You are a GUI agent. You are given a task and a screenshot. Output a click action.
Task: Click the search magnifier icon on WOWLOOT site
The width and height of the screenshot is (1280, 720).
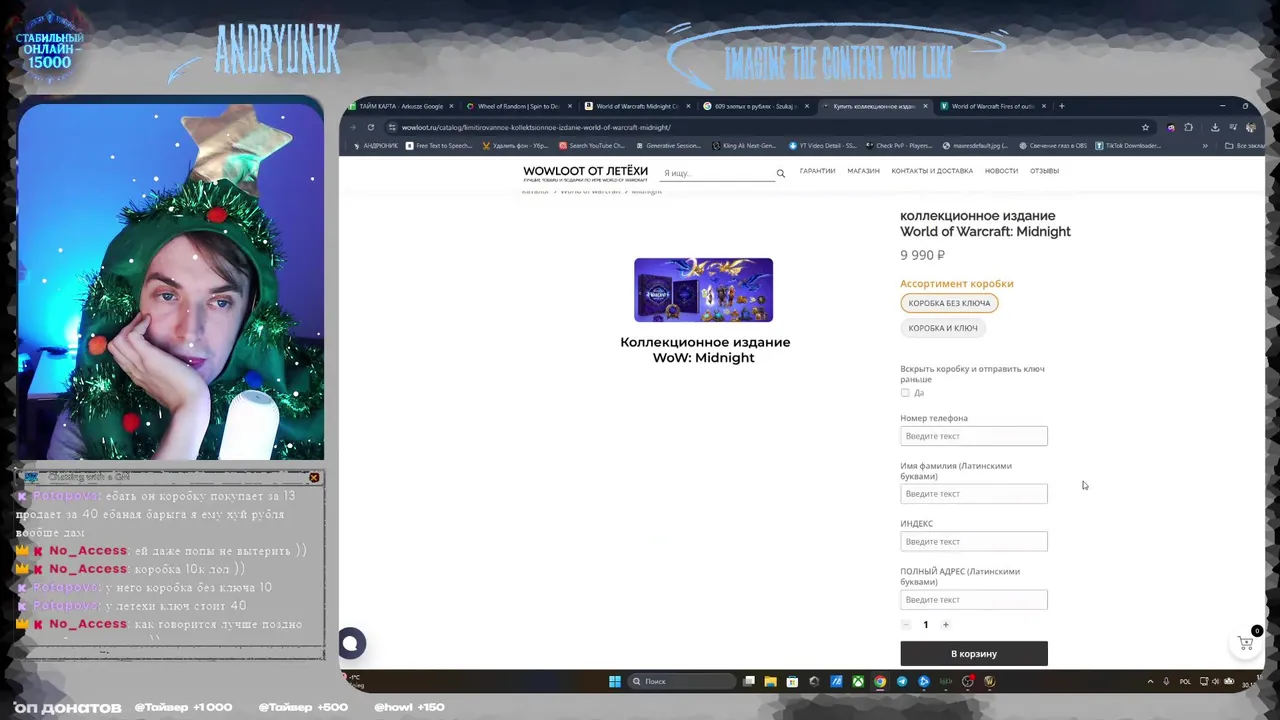point(781,173)
